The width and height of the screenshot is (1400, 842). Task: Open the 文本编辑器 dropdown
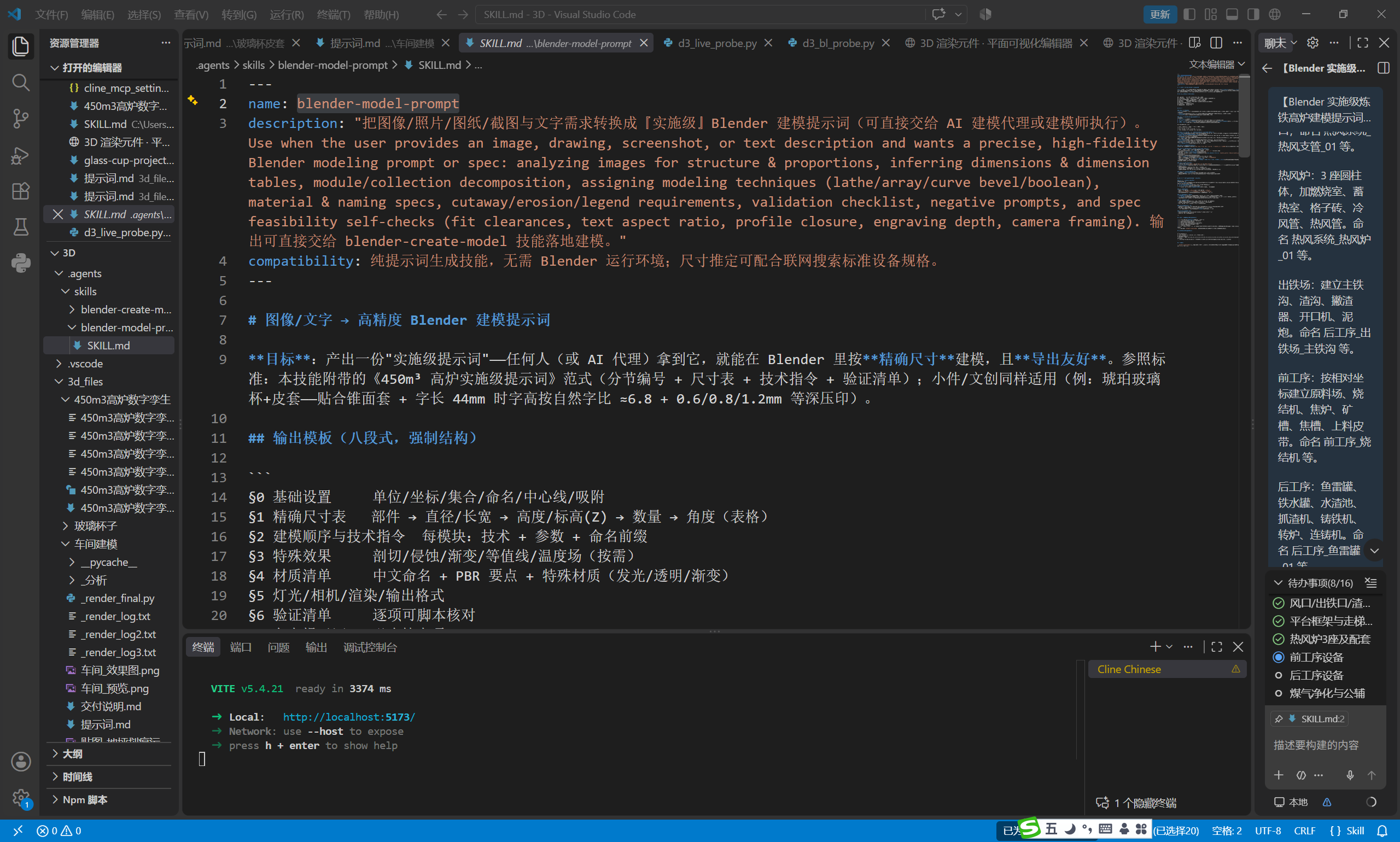click(x=1217, y=65)
